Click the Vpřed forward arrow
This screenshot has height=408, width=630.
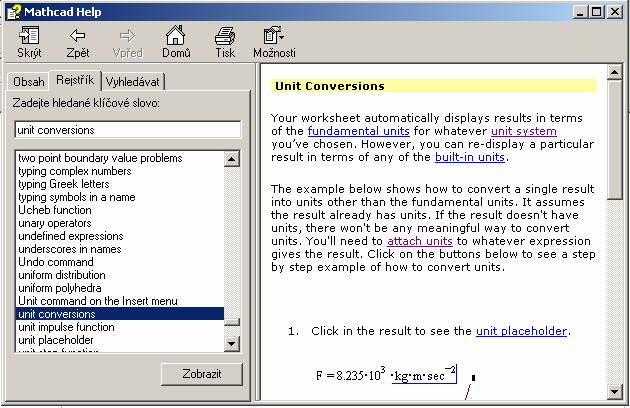(x=127, y=42)
